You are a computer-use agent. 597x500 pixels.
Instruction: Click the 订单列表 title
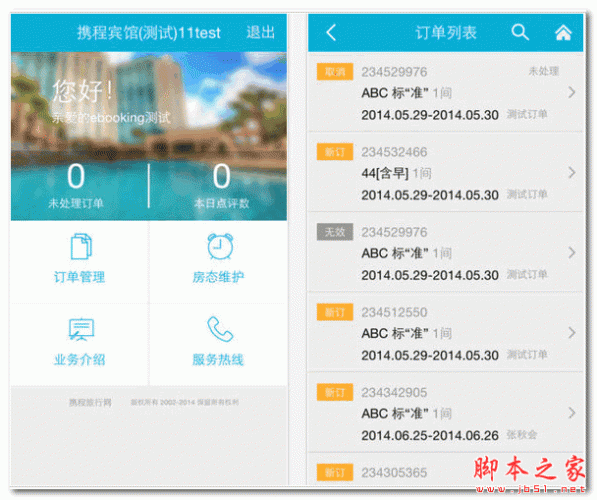tap(446, 33)
